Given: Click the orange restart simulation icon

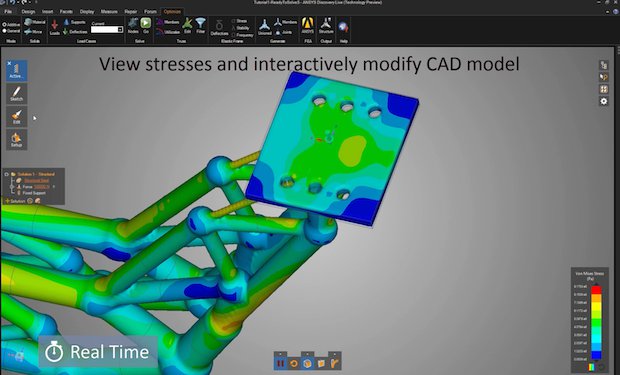Looking at the screenshot, I should coord(294,363).
